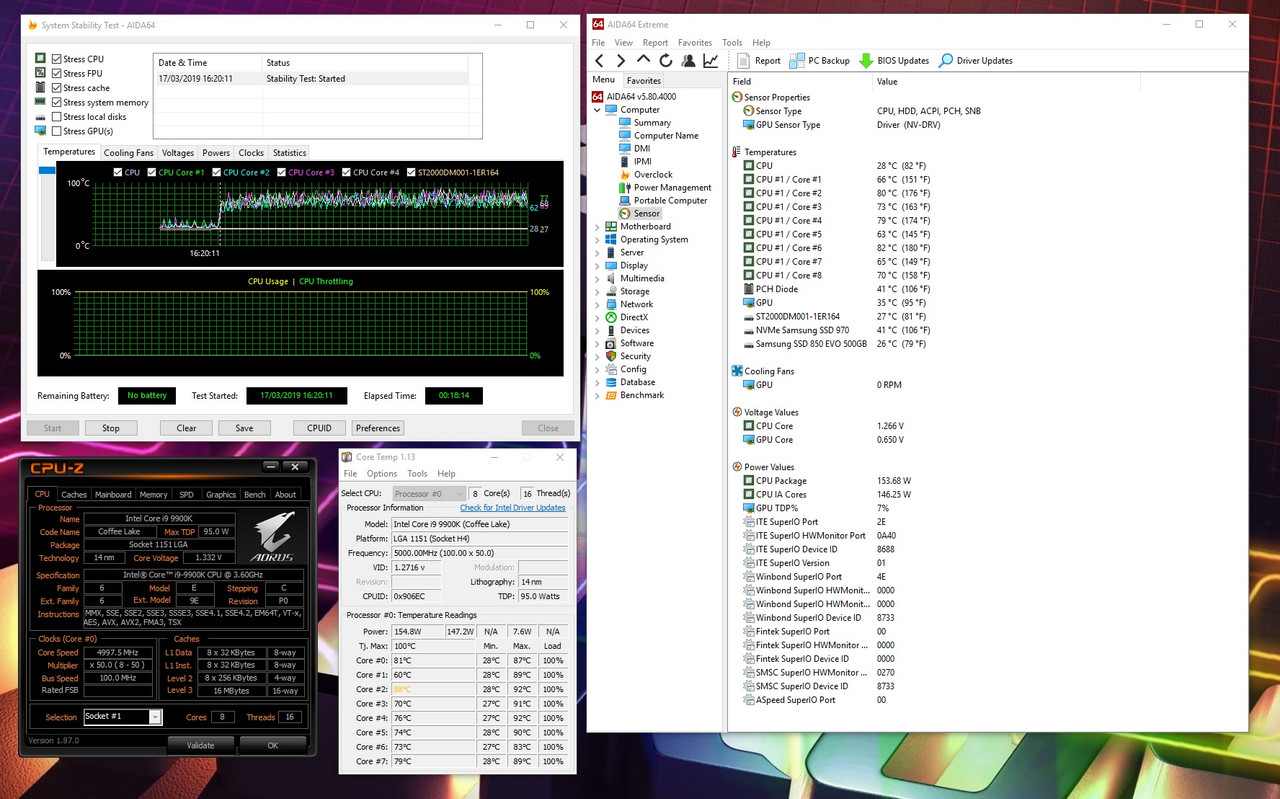This screenshot has height=799, width=1280.
Task: Click Check for Intel Driver Updates link
Action: click(513, 508)
